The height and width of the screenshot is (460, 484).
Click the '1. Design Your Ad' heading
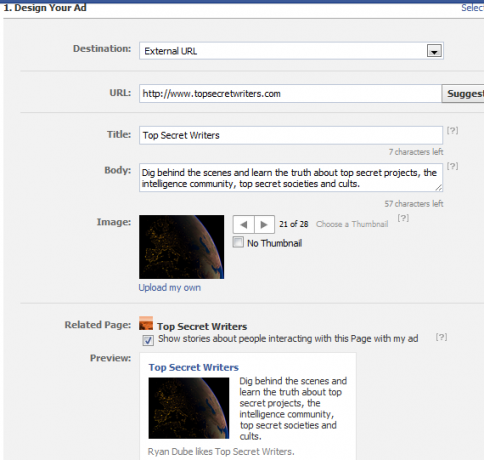pyautogui.click(x=45, y=8)
